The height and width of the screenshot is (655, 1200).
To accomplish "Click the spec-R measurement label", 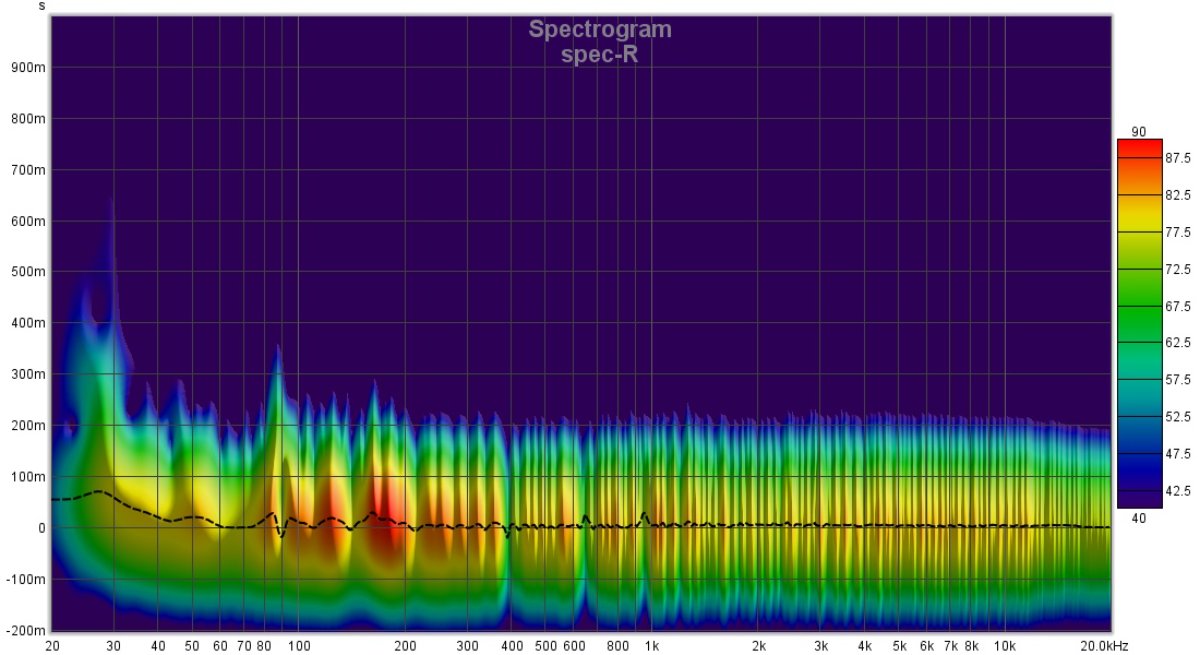I will coord(600,55).
